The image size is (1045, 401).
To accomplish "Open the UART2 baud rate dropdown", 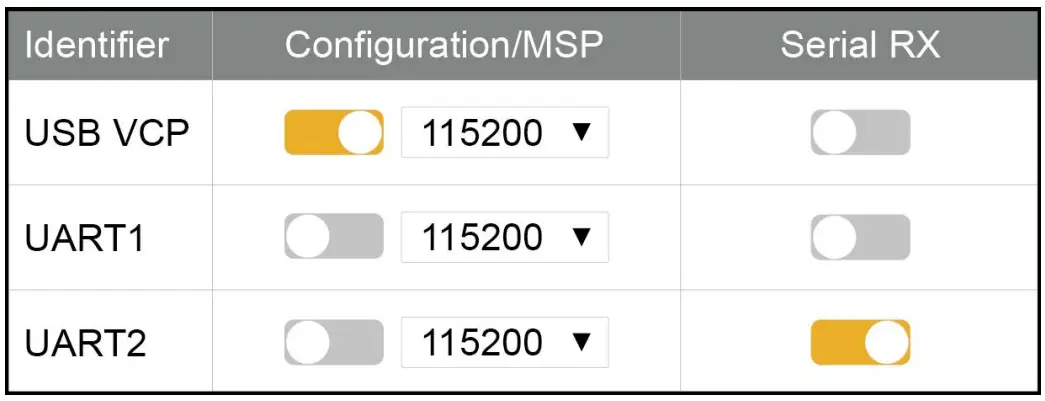I will pyautogui.click(x=504, y=344).
